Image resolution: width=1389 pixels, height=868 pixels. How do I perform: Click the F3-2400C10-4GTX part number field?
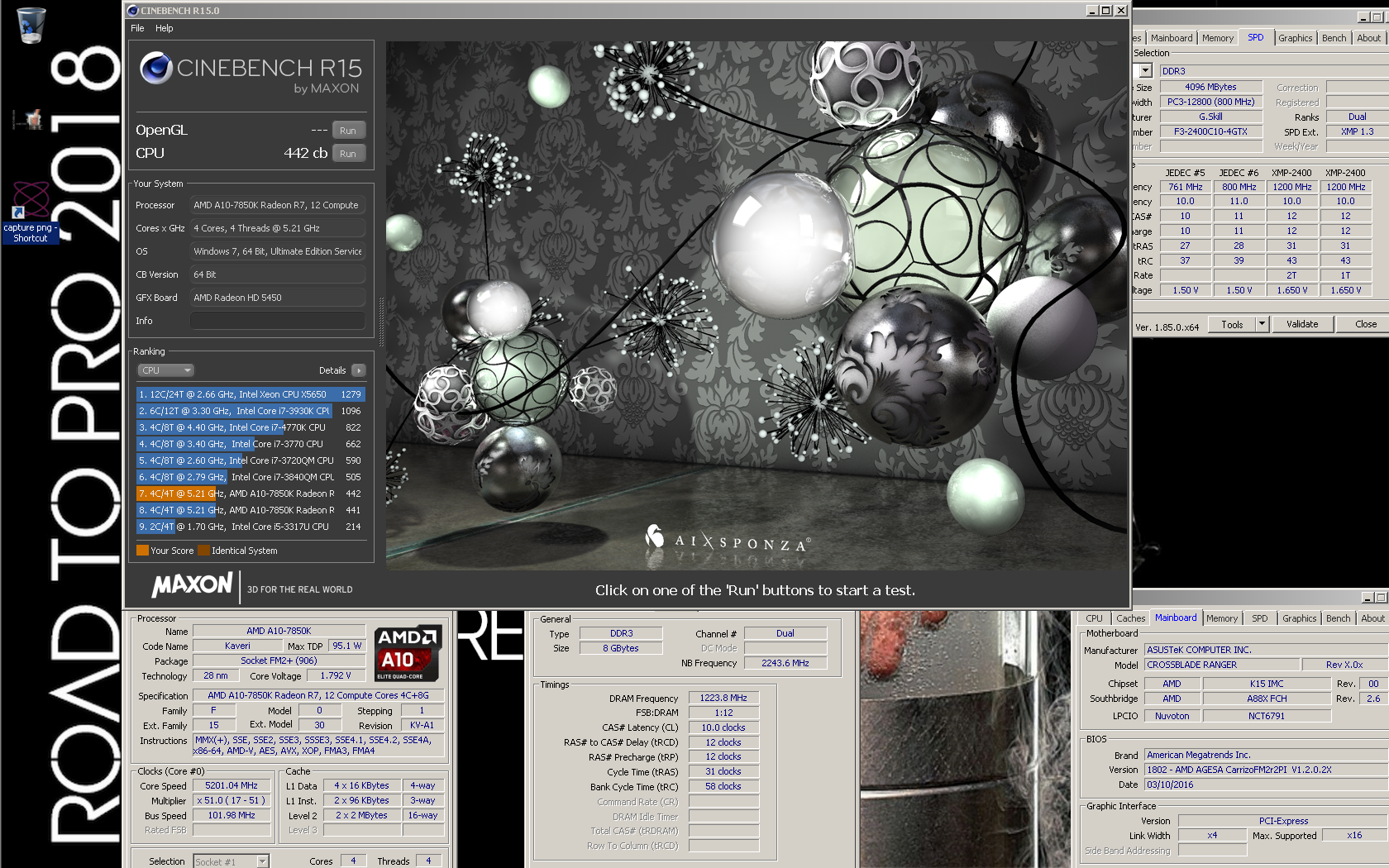[x=1210, y=131]
